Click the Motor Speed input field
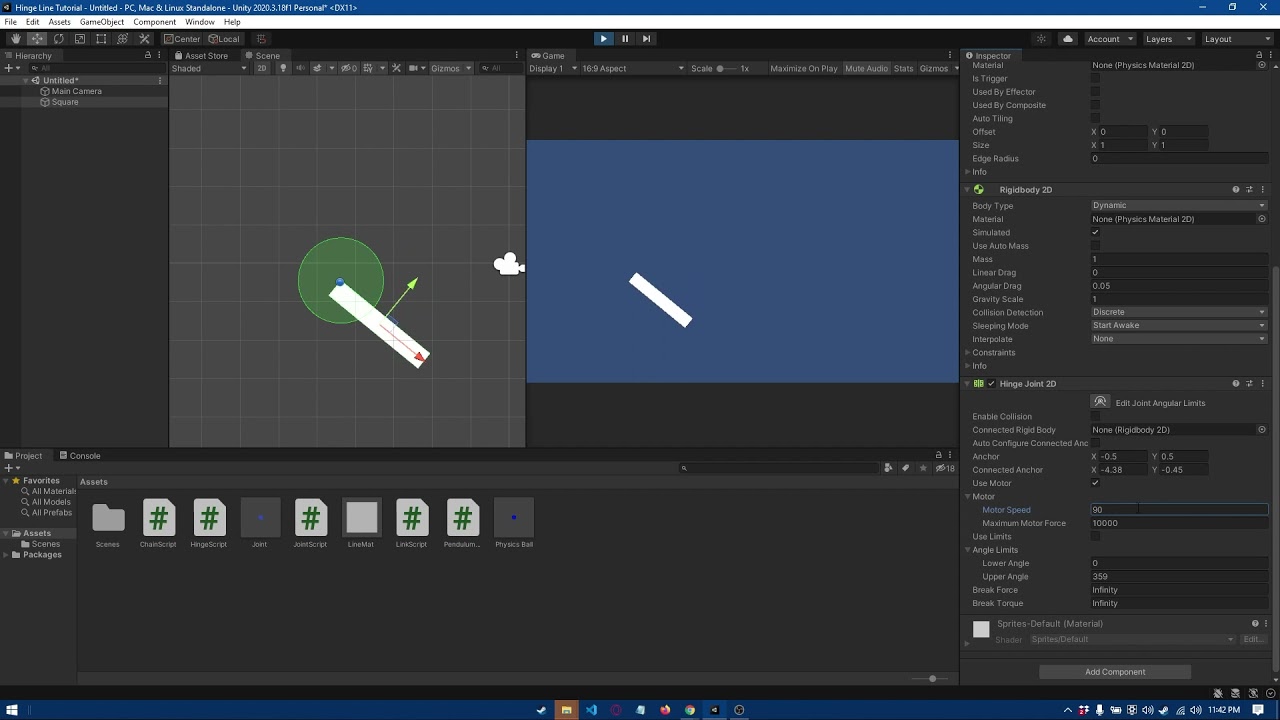The image size is (1280, 720). pyautogui.click(x=1179, y=510)
